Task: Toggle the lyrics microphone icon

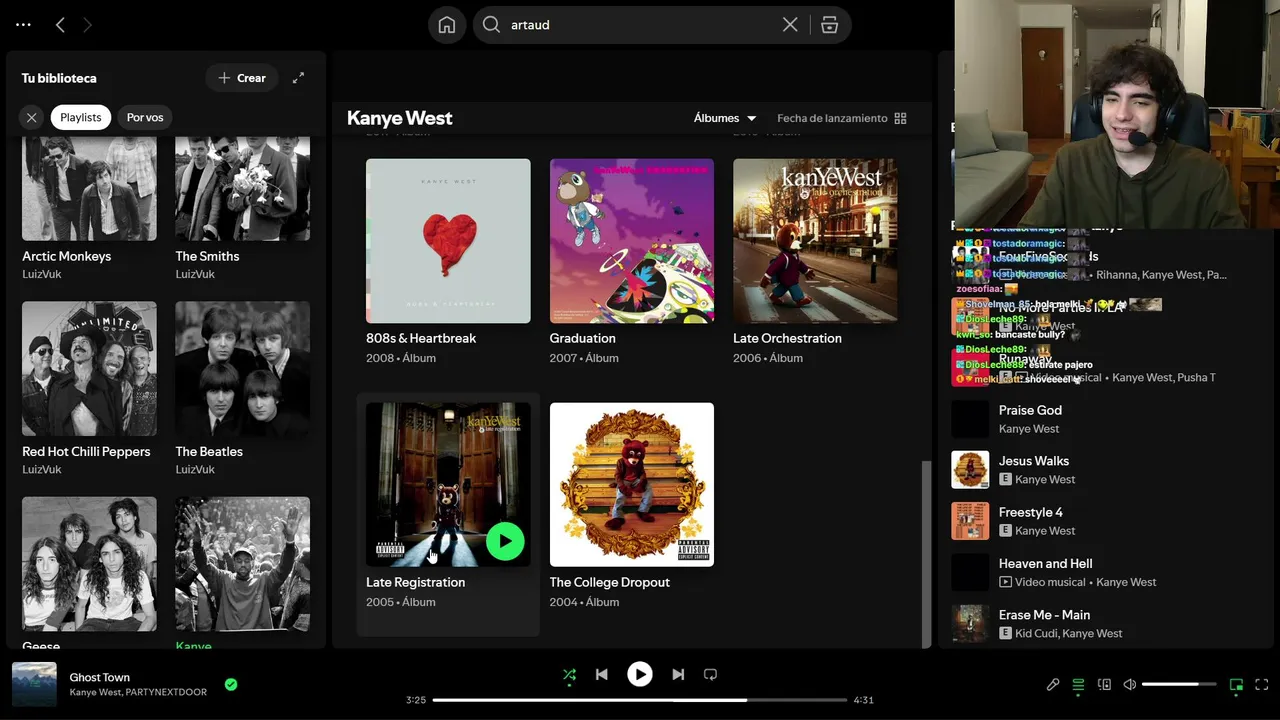Action: [1053, 685]
